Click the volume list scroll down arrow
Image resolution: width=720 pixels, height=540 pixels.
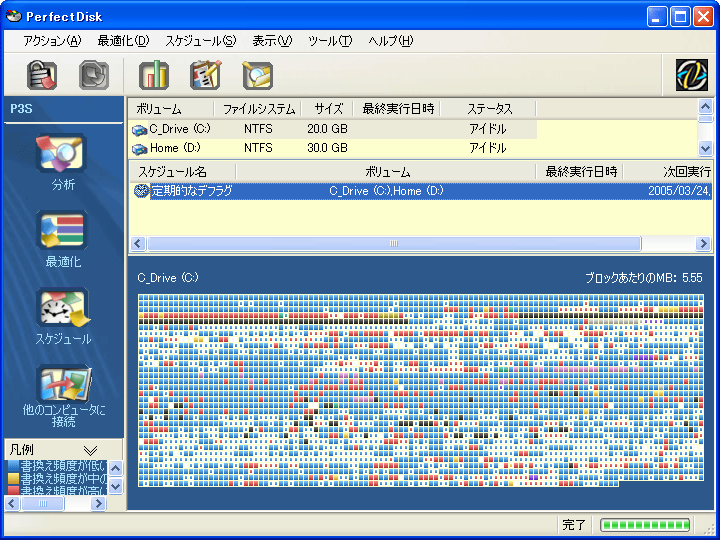click(x=705, y=148)
